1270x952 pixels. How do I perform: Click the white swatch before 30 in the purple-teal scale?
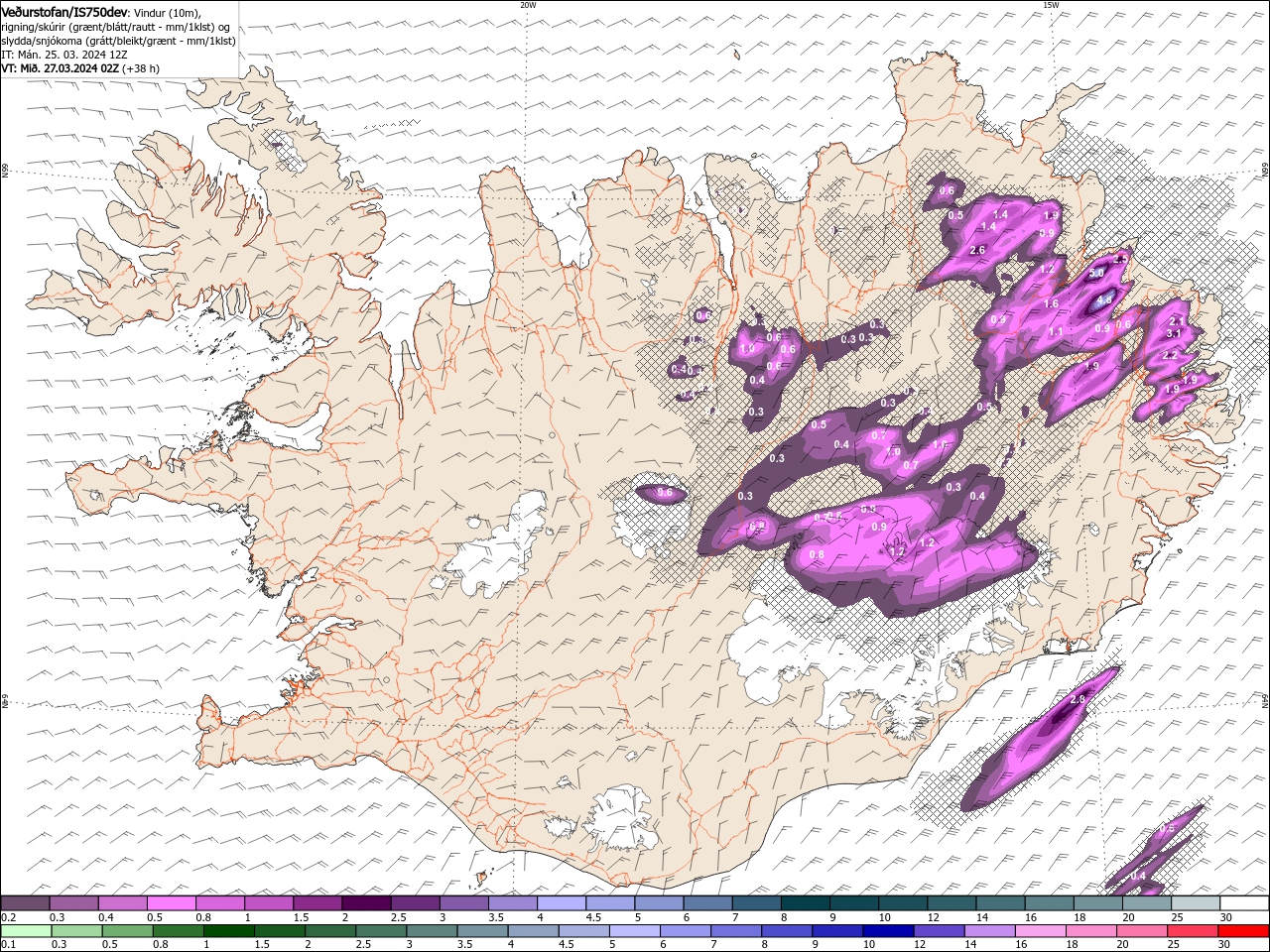[1244, 903]
